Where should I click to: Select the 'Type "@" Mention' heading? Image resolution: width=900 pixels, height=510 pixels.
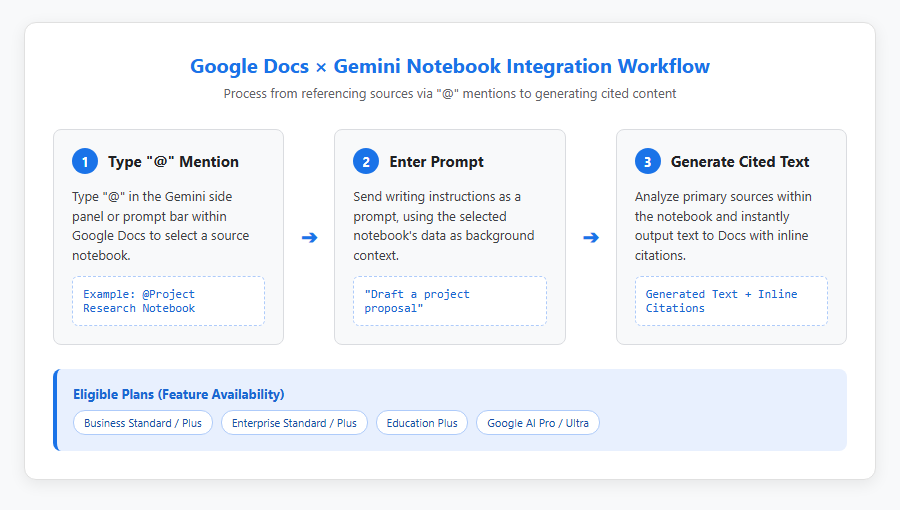point(173,162)
